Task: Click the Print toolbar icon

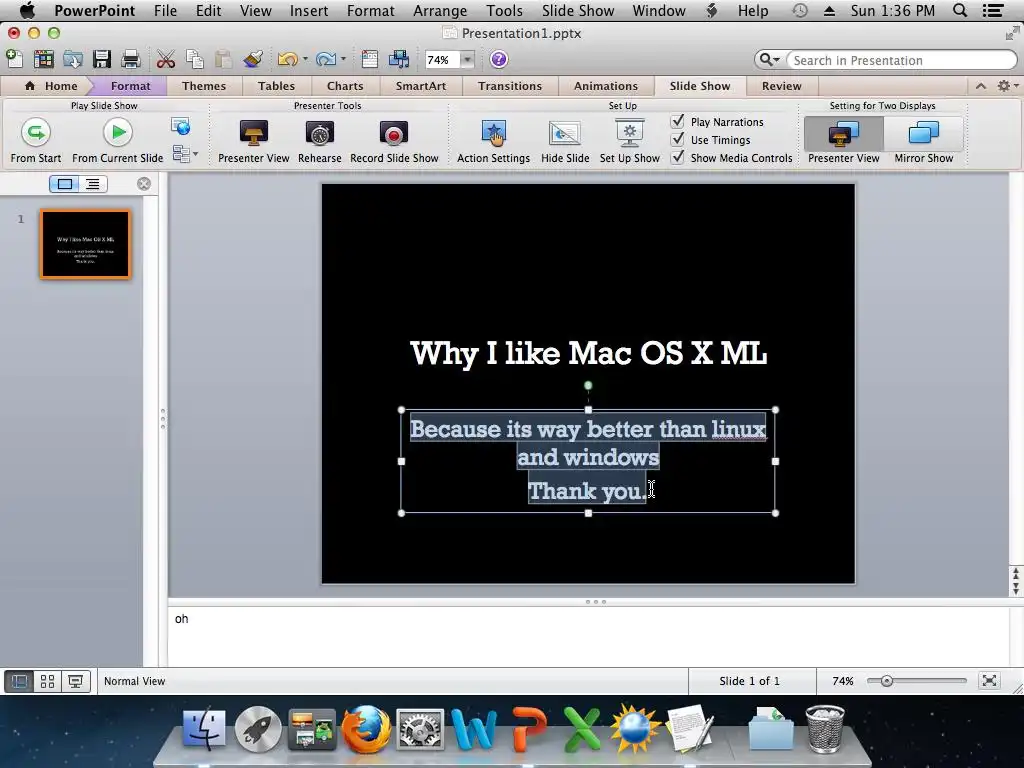Action: click(131, 59)
